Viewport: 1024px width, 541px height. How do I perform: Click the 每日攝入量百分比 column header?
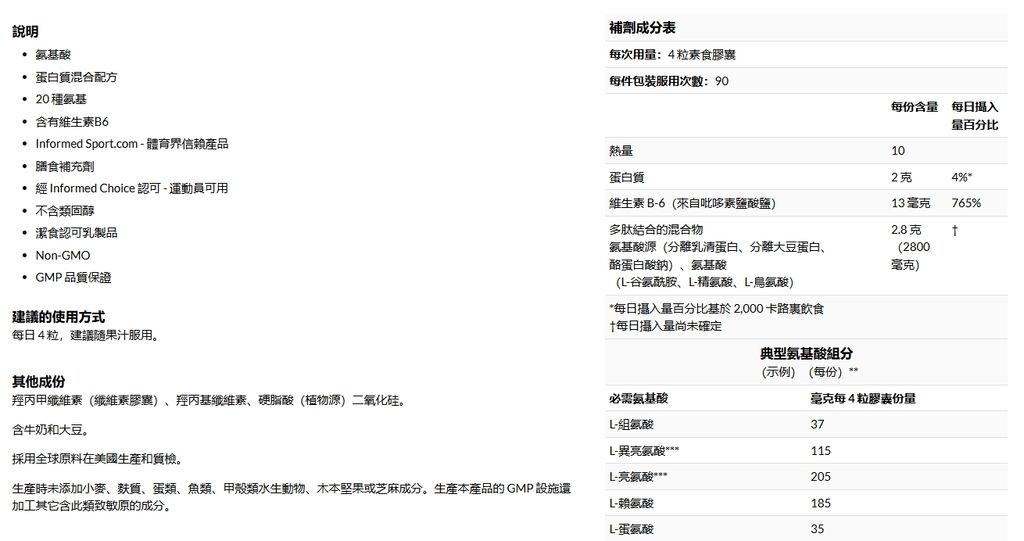pos(974,115)
